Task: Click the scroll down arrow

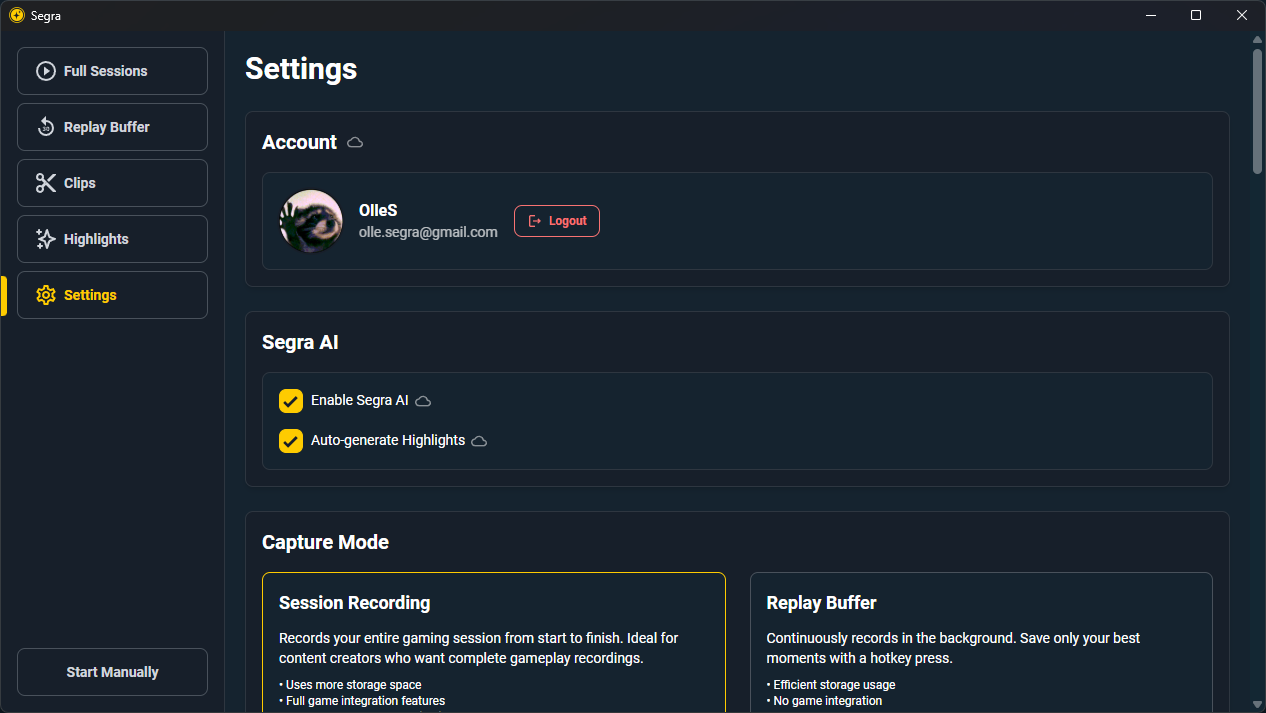Action: [x=1257, y=704]
